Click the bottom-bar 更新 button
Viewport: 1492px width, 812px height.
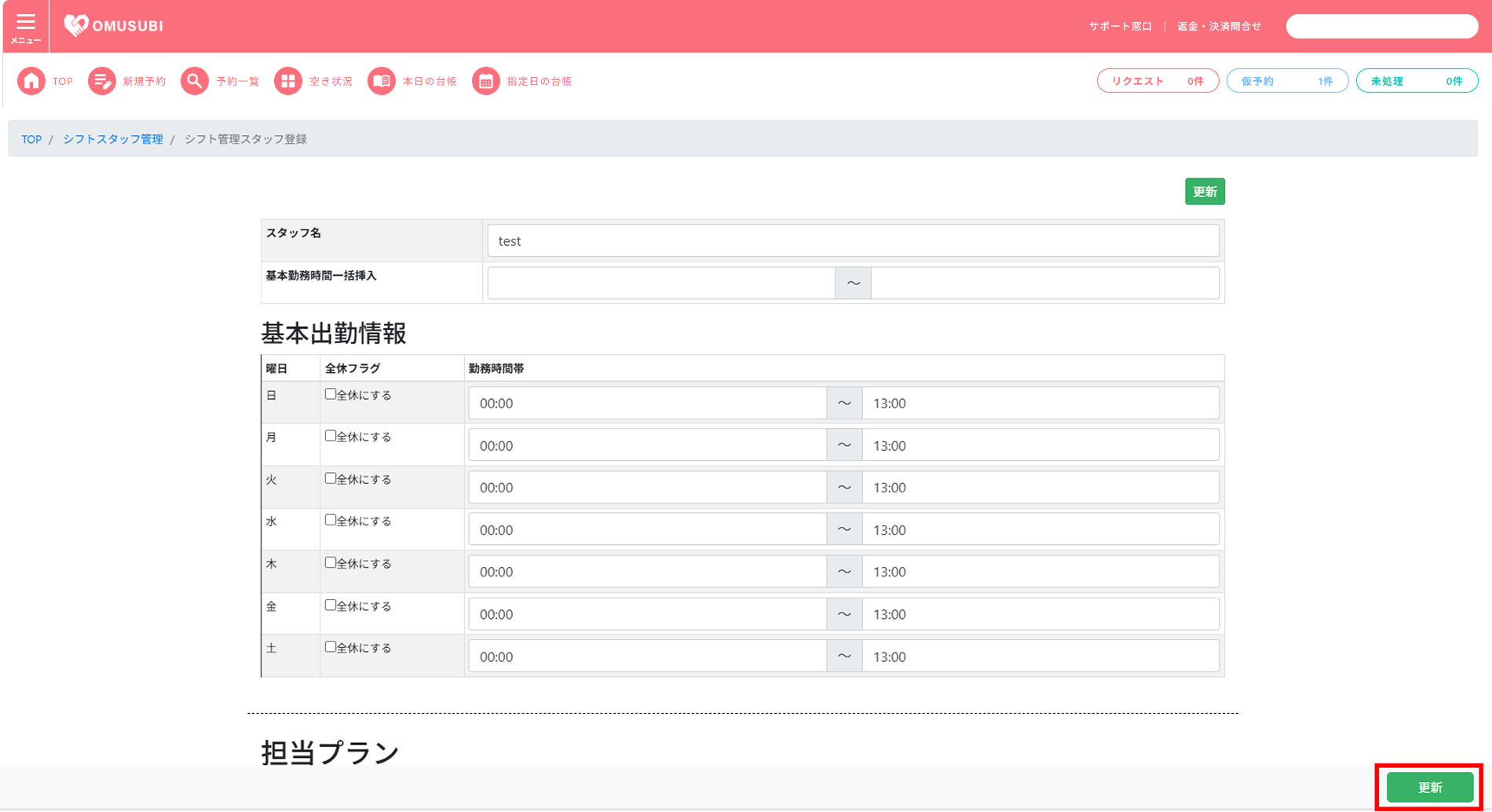1430,787
